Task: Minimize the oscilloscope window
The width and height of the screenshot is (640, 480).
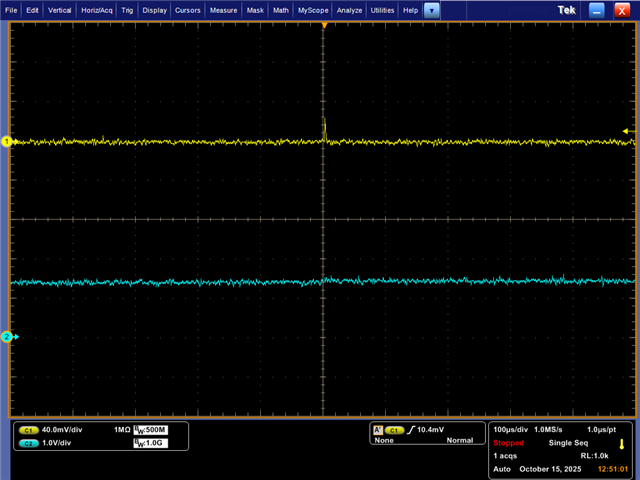Action: 596,11
